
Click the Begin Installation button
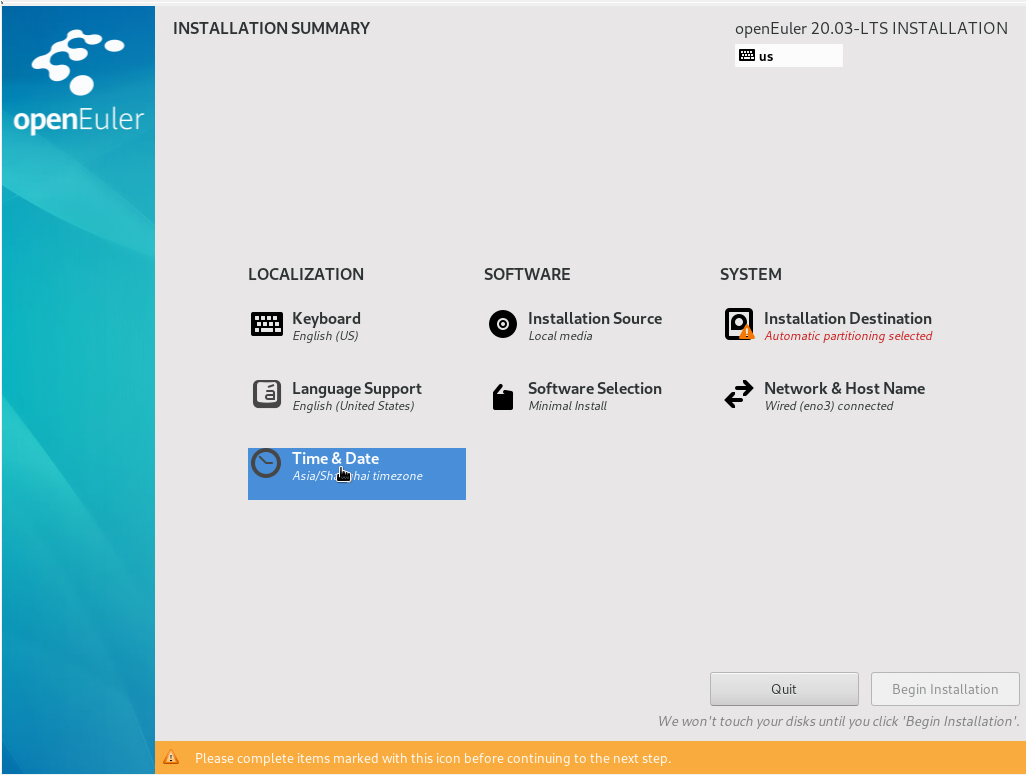945,689
